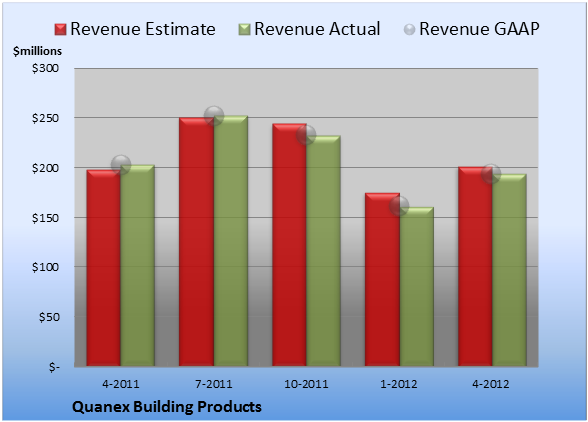
Task: Click the "$150" y-axis value
Action: click(x=45, y=218)
